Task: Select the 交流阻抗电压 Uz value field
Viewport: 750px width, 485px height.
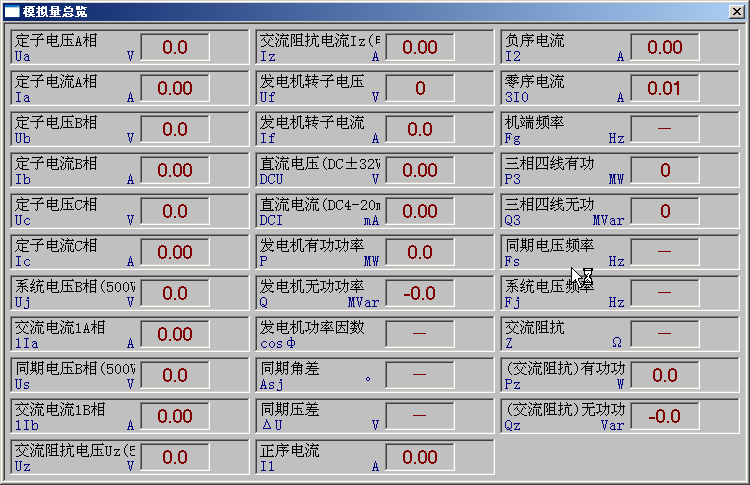Action: (175, 457)
